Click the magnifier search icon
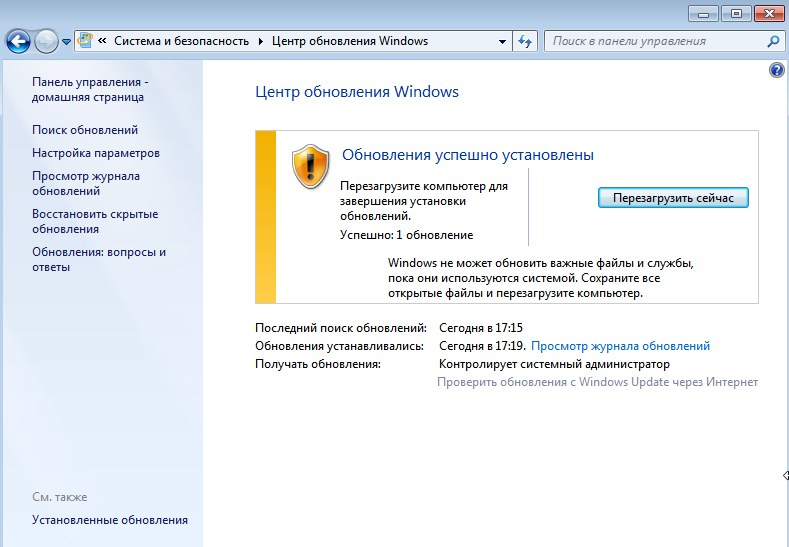 click(x=773, y=41)
